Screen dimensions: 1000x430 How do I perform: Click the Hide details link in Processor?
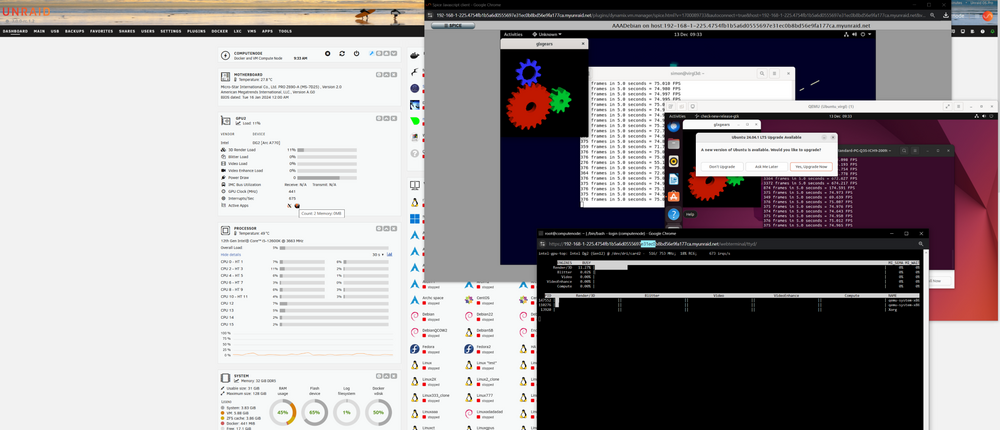click(x=231, y=255)
